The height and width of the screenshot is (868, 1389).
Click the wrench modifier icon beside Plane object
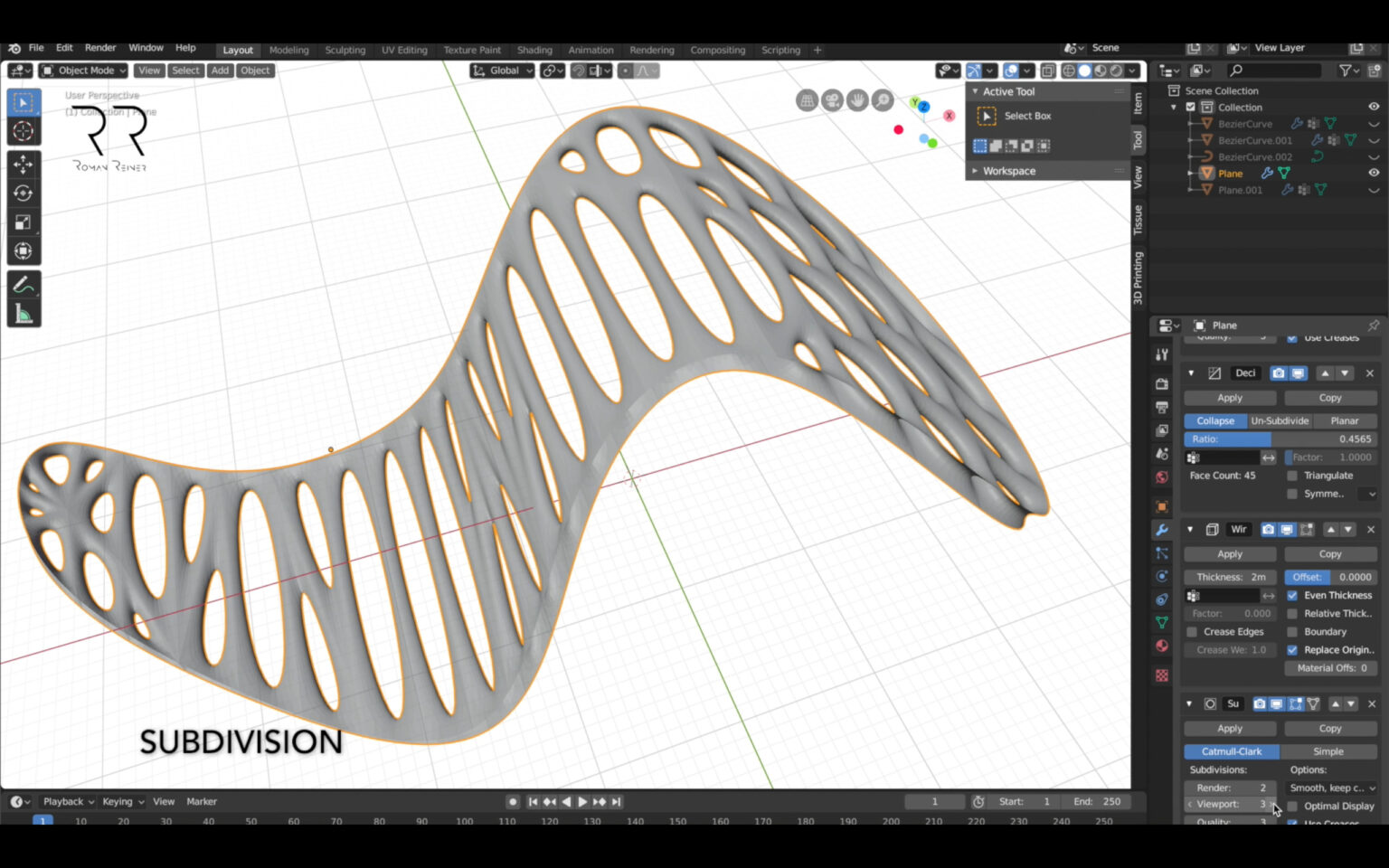click(x=1268, y=173)
